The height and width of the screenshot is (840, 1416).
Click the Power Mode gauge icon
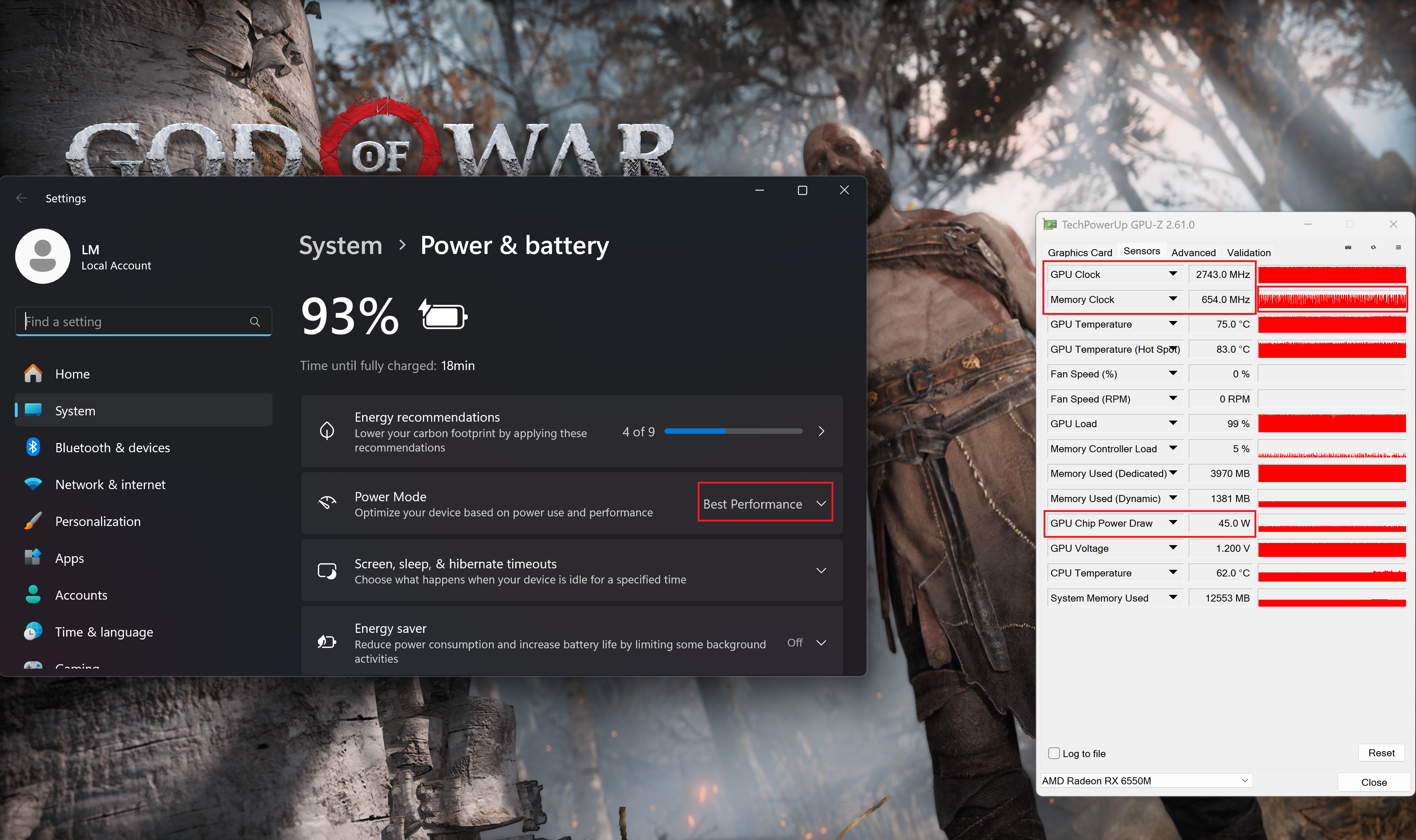(x=327, y=503)
